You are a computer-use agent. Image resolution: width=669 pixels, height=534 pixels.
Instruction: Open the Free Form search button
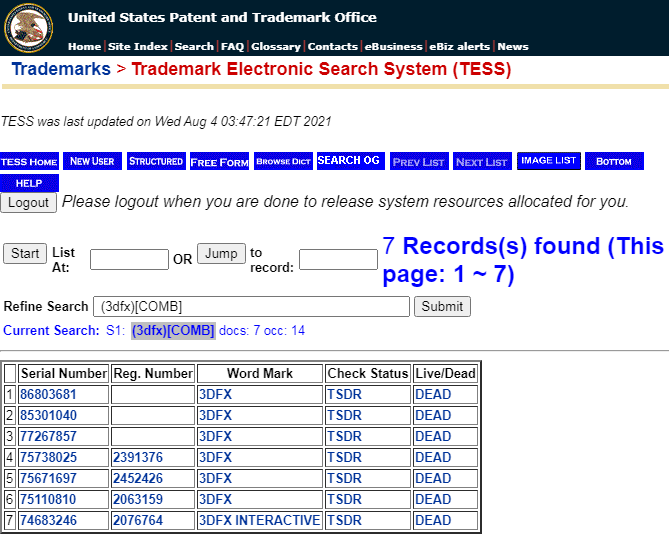pos(219,161)
